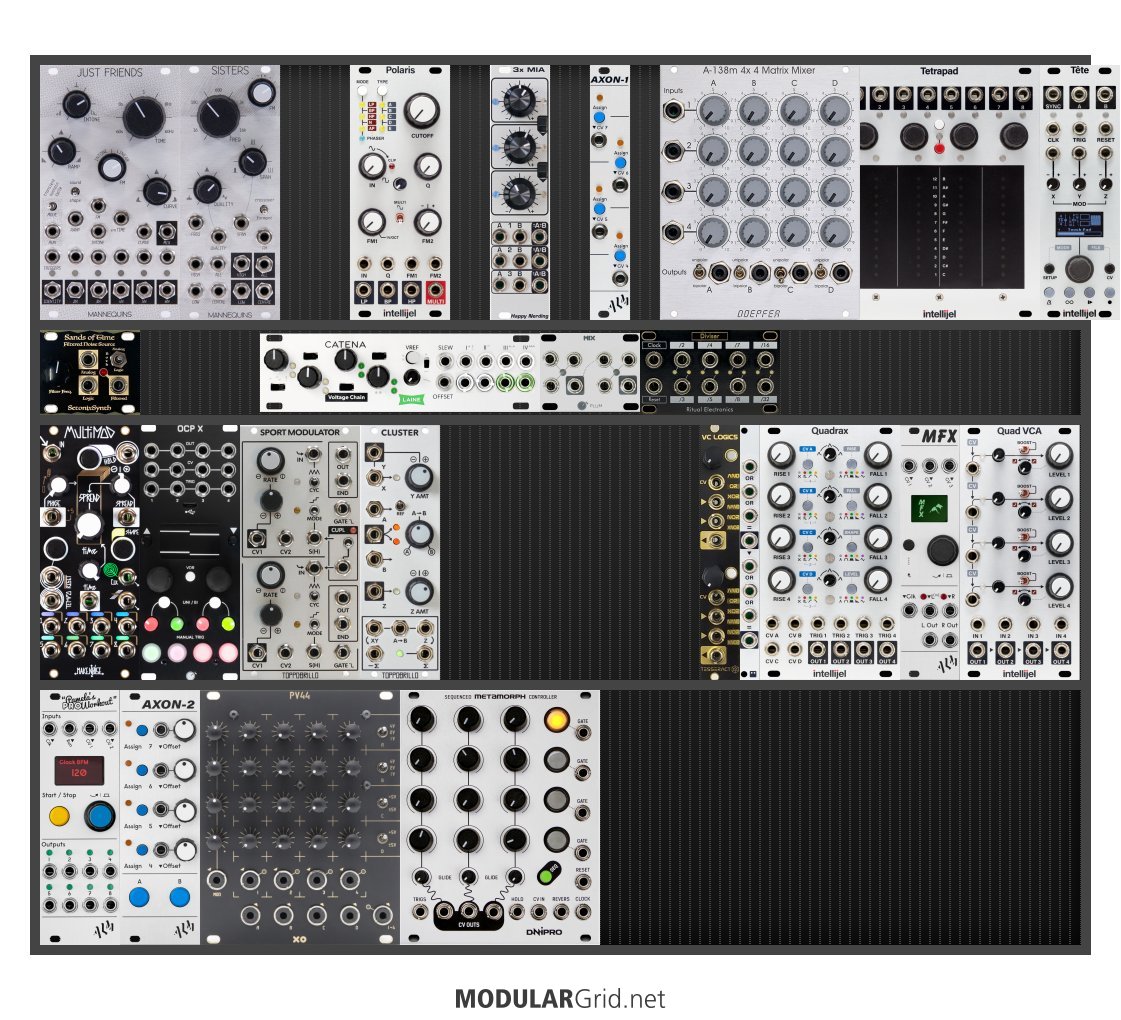Click the LP output jack on Polaris
This screenshot has width=1121, height=1020.
(364, 291)
